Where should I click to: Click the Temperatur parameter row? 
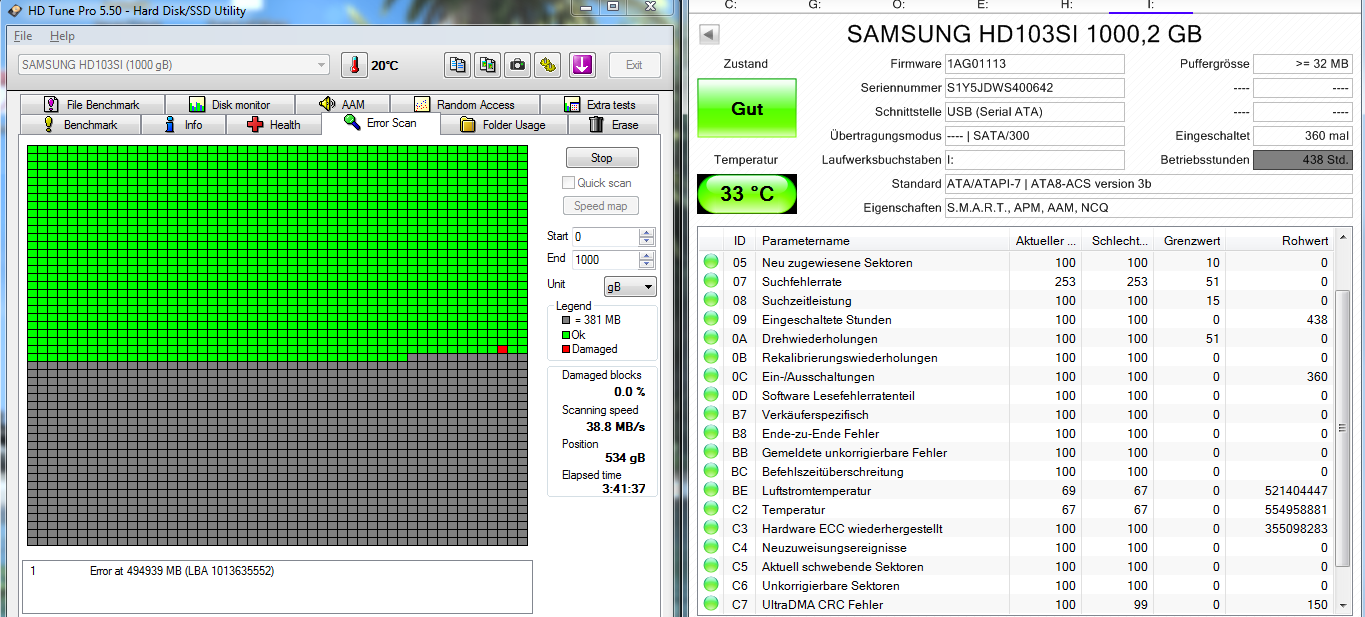1017,510
